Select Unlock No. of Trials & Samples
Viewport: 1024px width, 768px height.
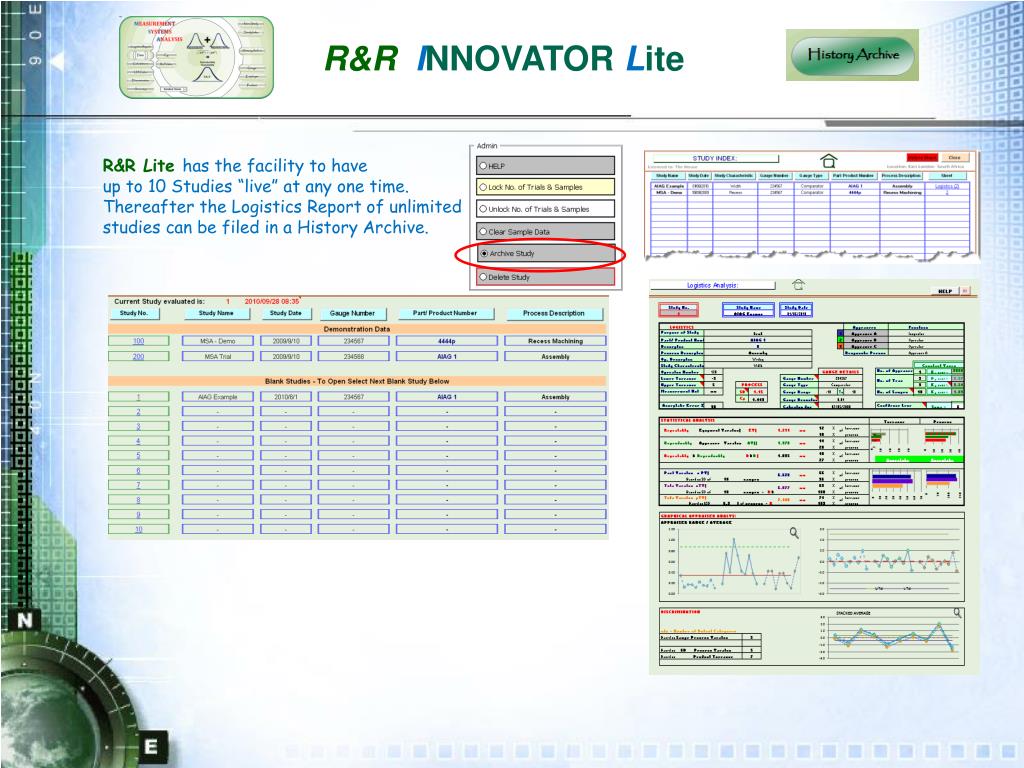545,209
